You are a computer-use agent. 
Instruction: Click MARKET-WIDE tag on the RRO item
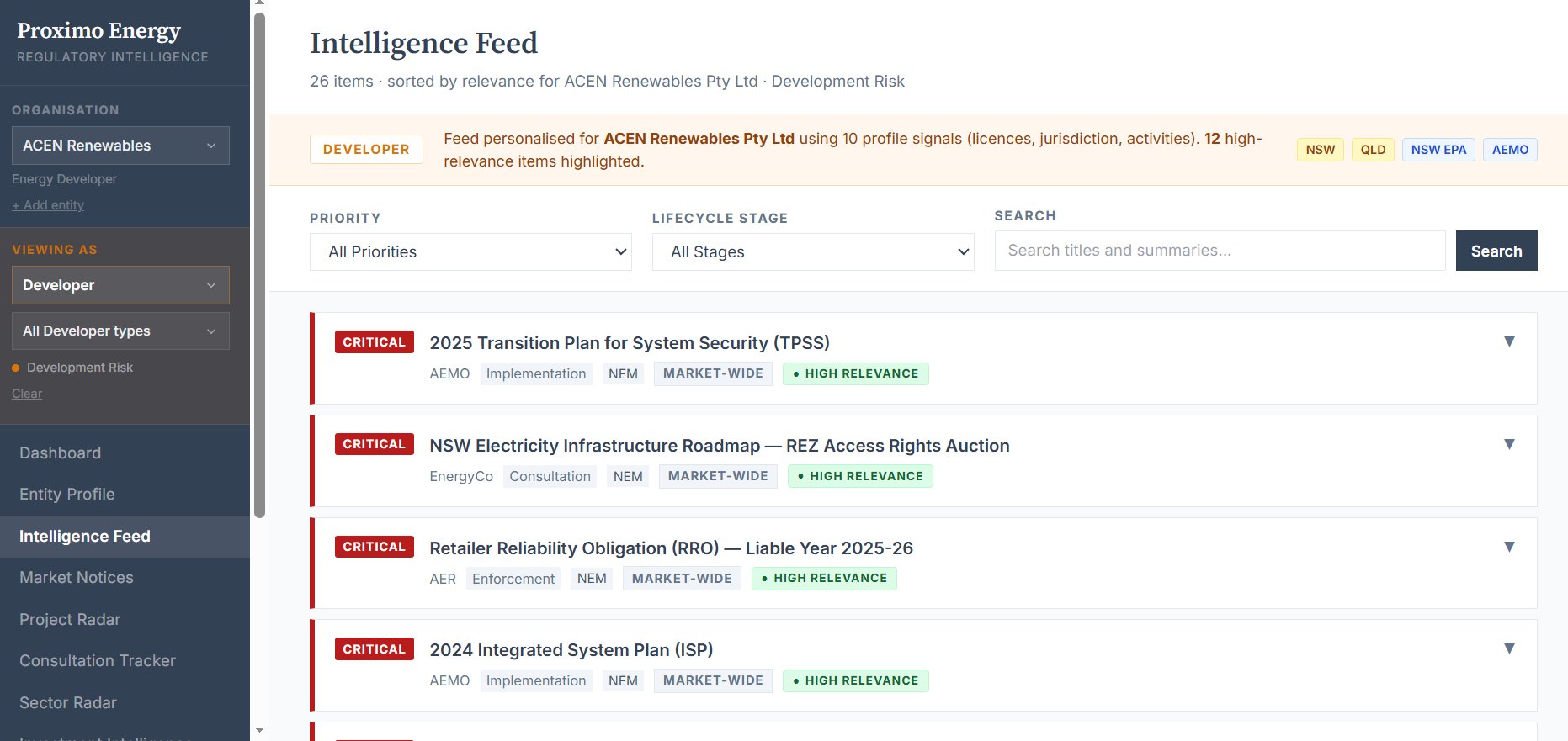[682, 579]
